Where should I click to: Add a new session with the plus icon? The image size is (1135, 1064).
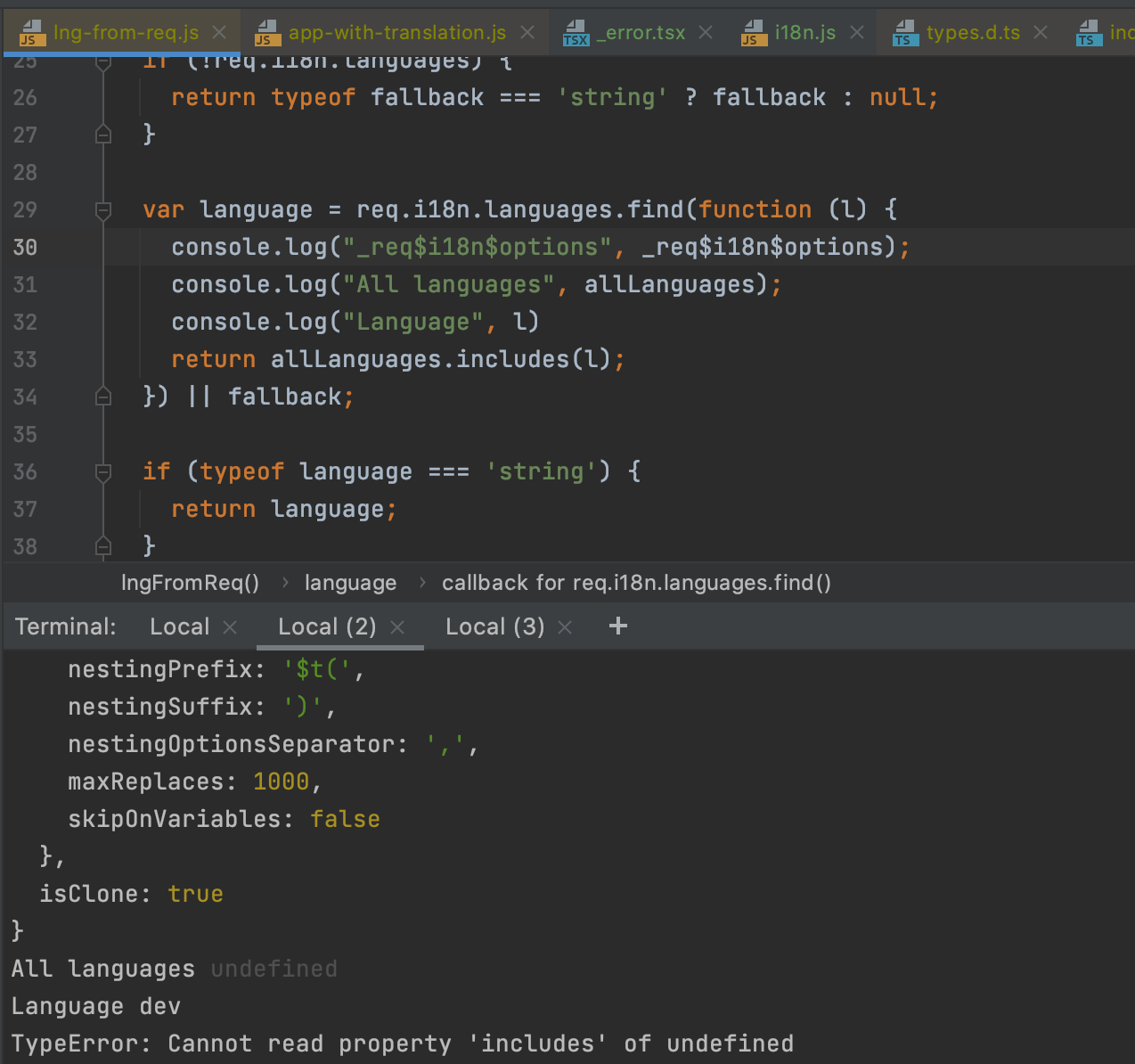click(617, 626)
